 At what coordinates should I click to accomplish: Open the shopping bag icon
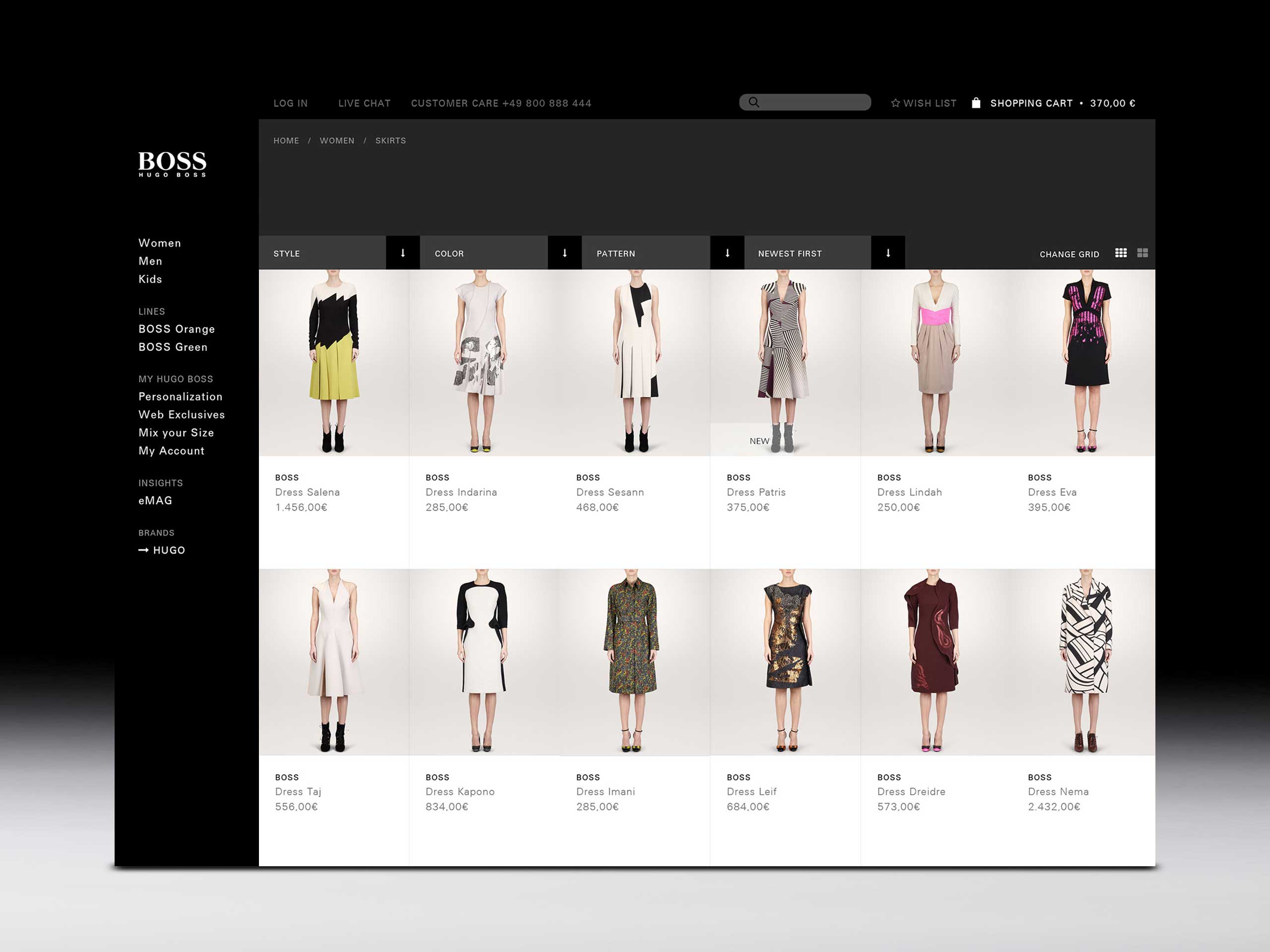[x=976, y=103]
